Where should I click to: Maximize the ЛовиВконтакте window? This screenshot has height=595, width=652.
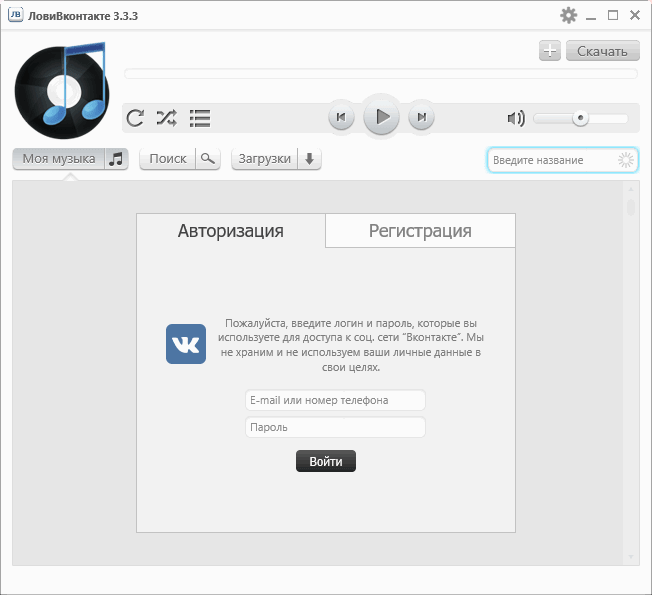click(612, 15)
